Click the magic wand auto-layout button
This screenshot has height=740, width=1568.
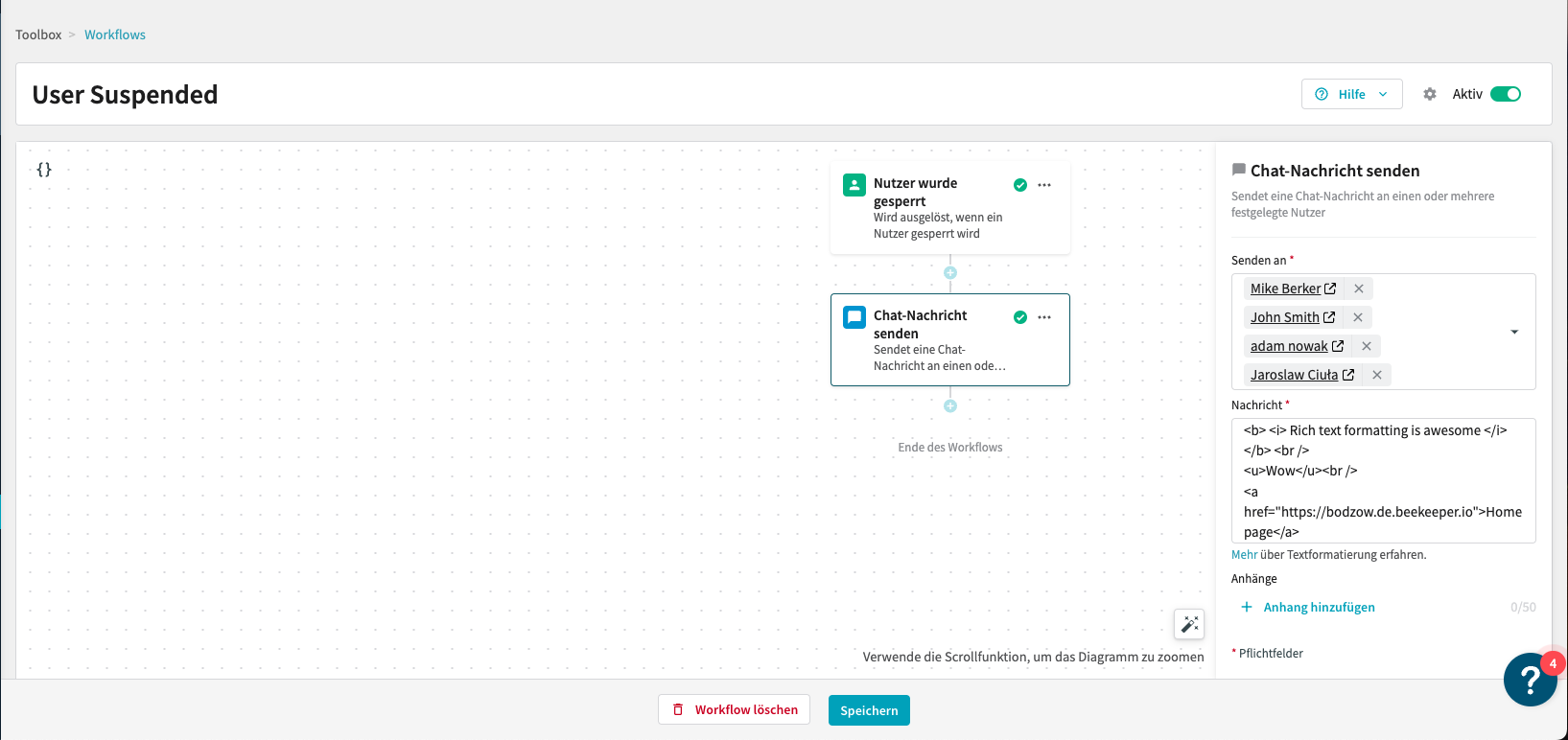[x=1189, y=624]
